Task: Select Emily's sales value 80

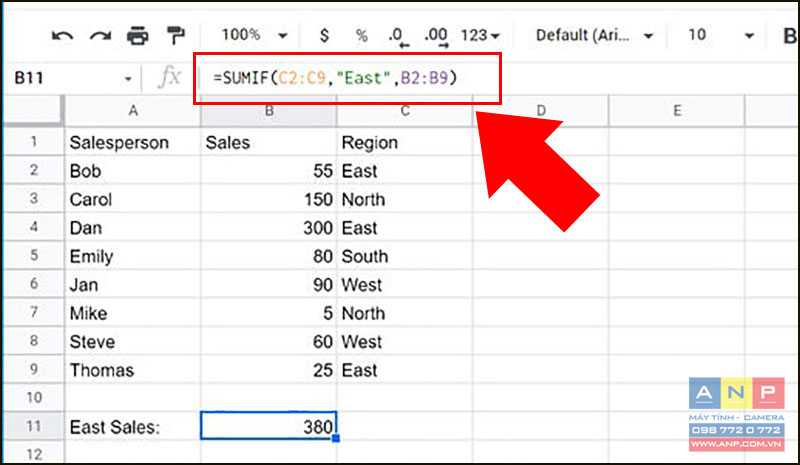Action: 268,256
